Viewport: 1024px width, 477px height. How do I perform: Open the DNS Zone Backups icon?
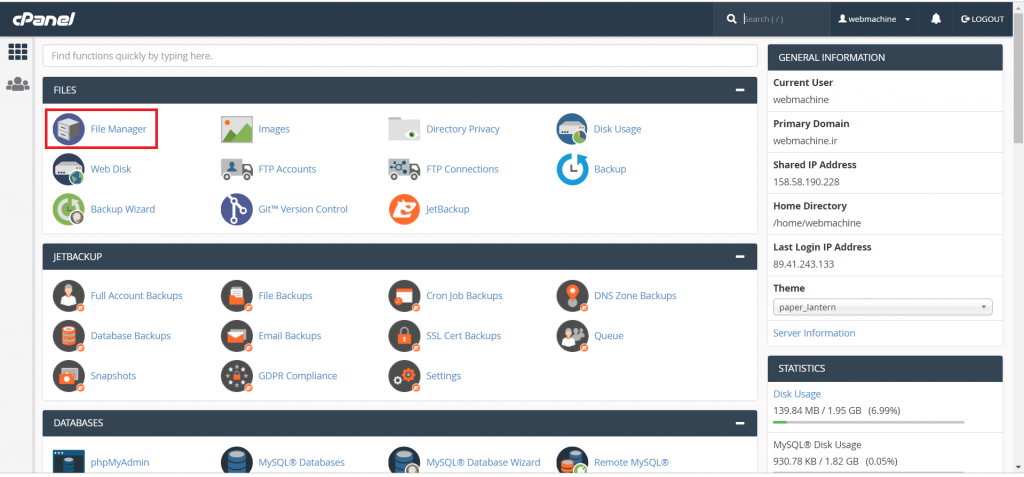pos(572,296)
